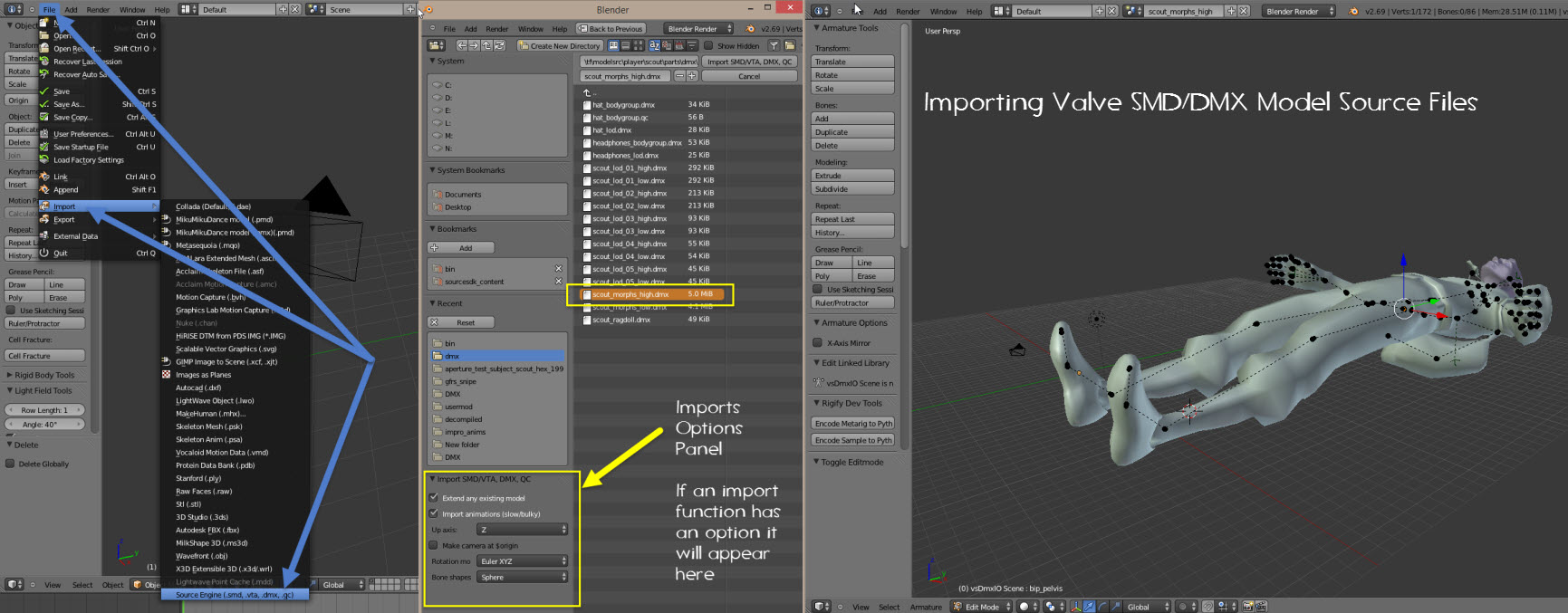Click Import SMD/VTA, DMX, QC button
The width and height of the screenshot is (1568, 613).
point(749,62)
